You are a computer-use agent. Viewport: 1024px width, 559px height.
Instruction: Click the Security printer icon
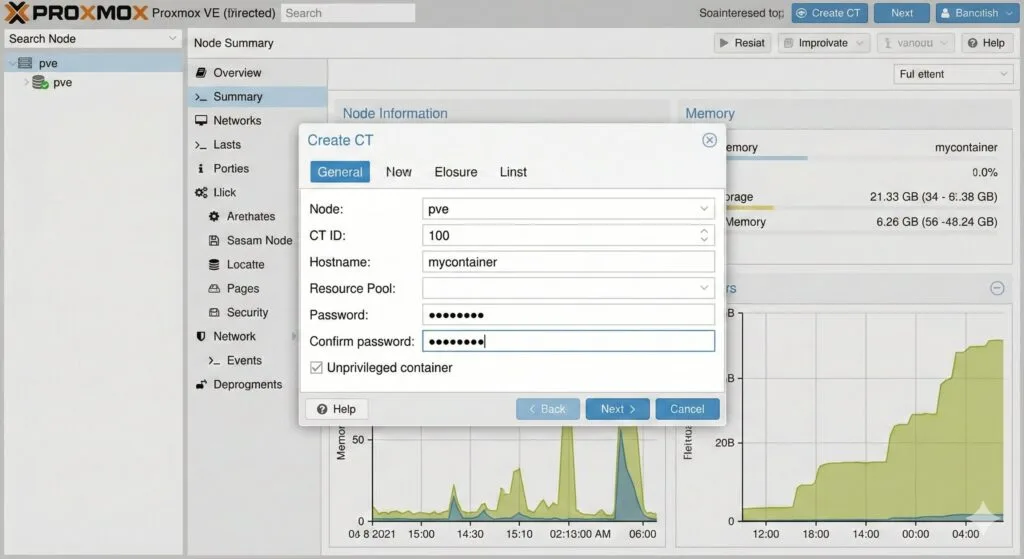point(215,313)
